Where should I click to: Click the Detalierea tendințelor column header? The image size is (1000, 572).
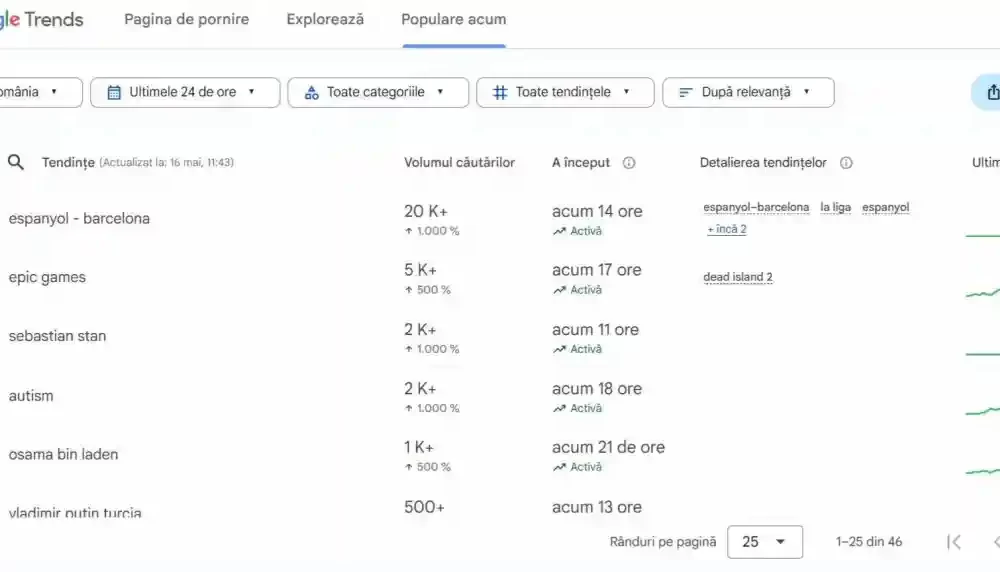tap(763, 163)
